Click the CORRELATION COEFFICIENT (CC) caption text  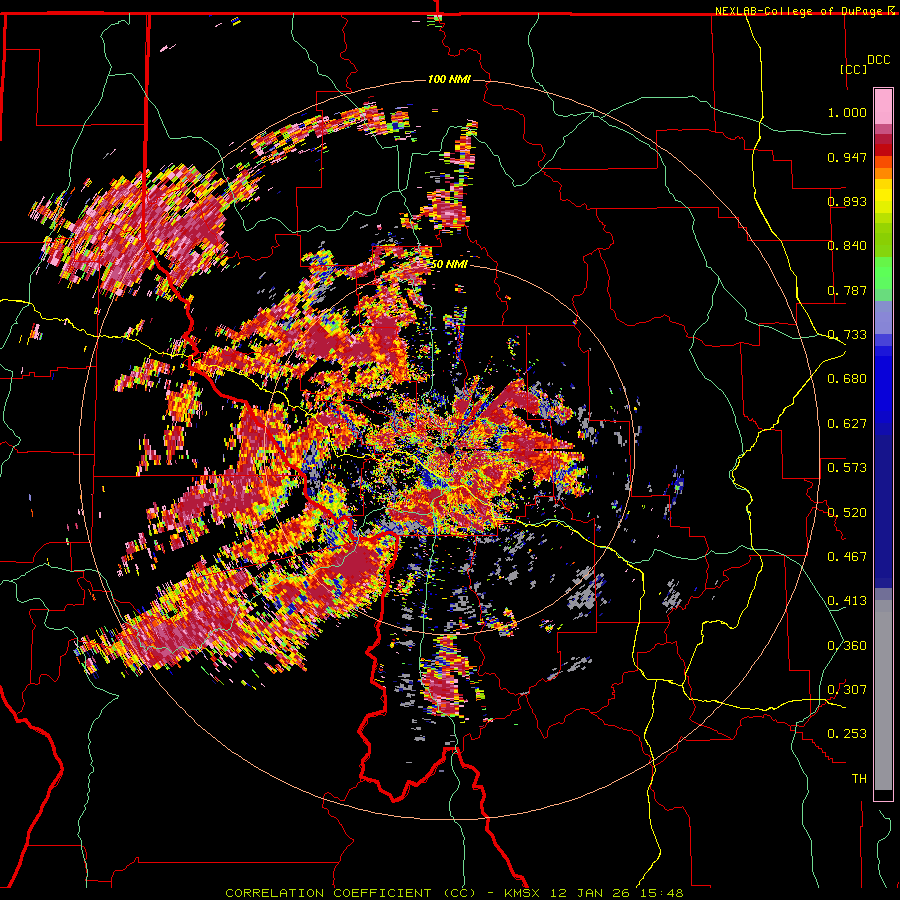350,893
